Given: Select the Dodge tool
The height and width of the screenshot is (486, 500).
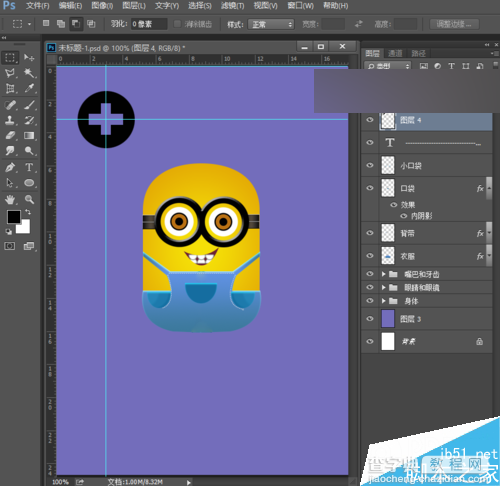Looking at the screenshot, I should pyautogui.click(x=29, y=151).
